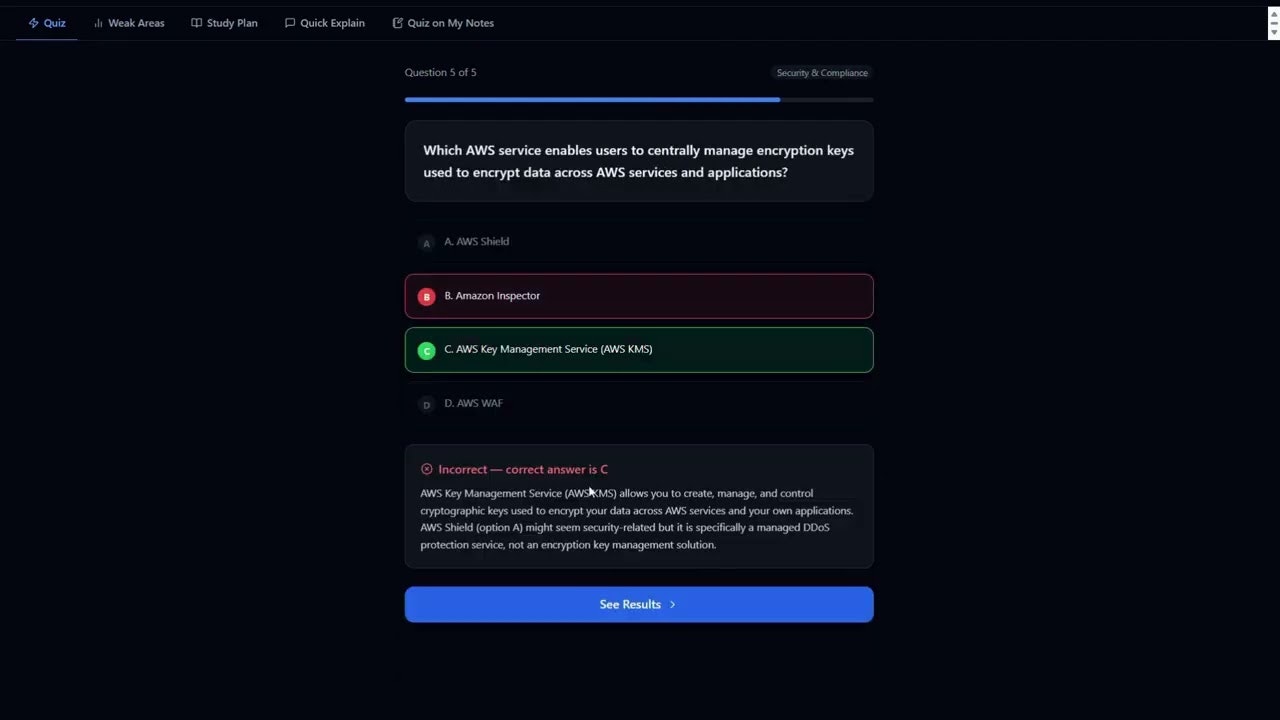Click the lightning bolt Quiz icon

point(33,22)
